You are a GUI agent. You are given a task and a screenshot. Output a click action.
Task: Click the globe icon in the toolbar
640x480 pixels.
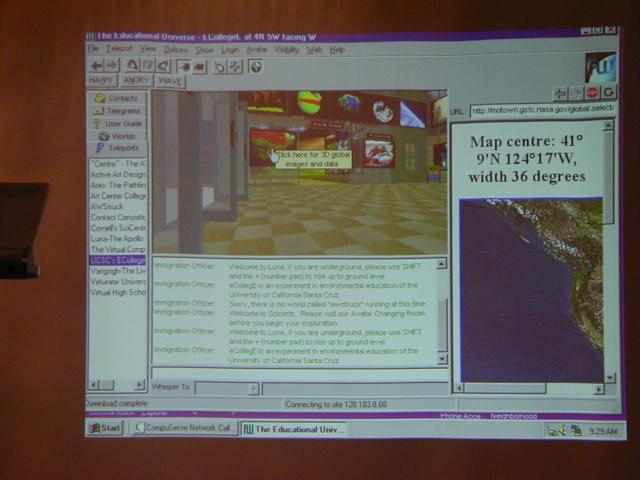tap(256, 66)
